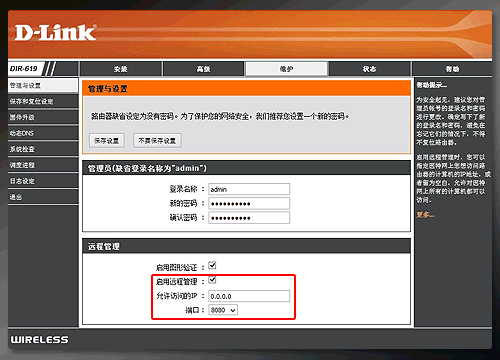Open the 高级 (Advanced) tab
500x360 pixels.
click(x=203, y=69)
